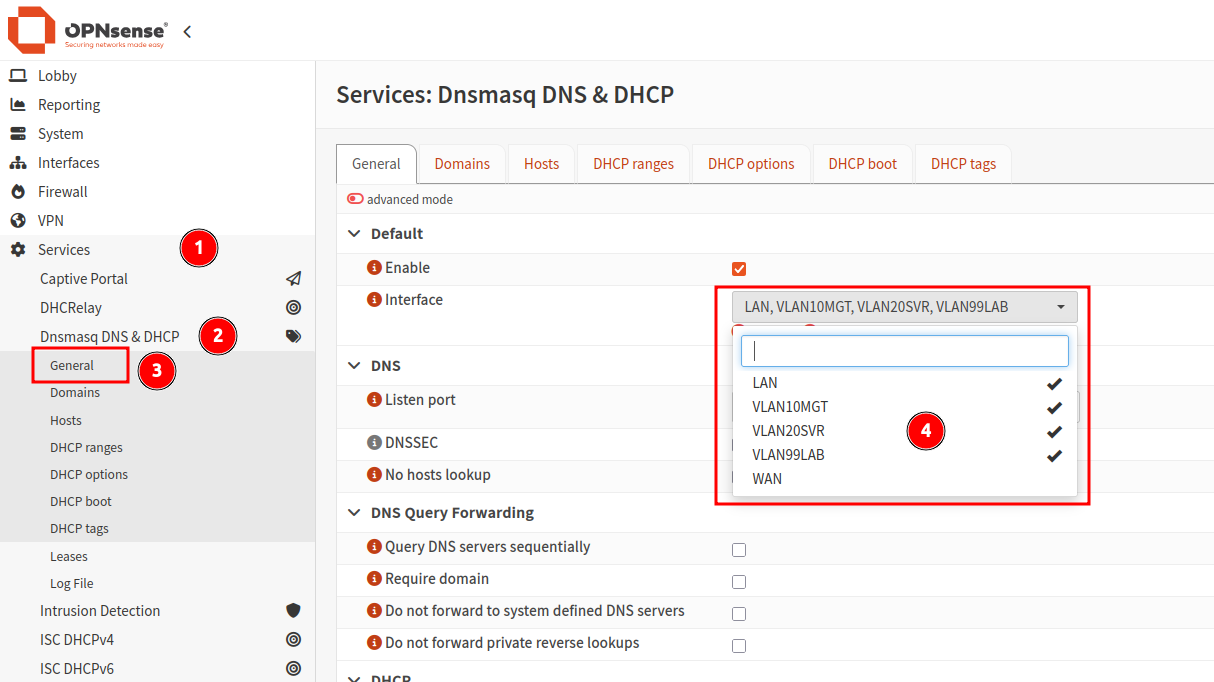Viewport: 1214px width, 682px height.
Task: Click the Captive Portal paper plane icon
Action: [293, 279]
